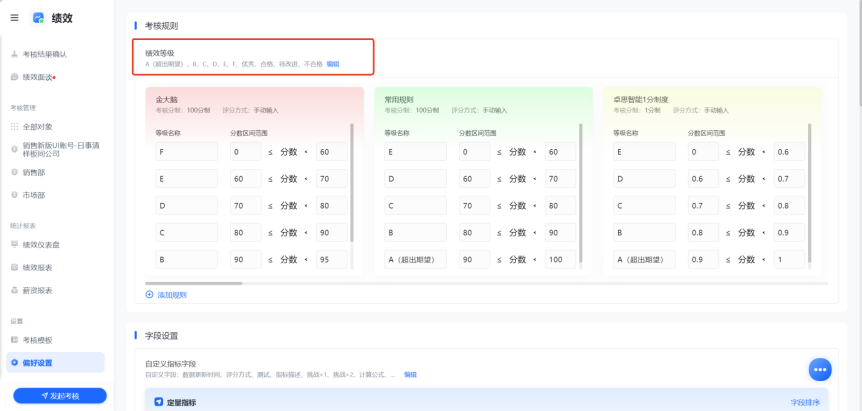This screenshot has height=411, width=862.
Task: Click the 自定义指标字段 label
Action: click(170, 364)
